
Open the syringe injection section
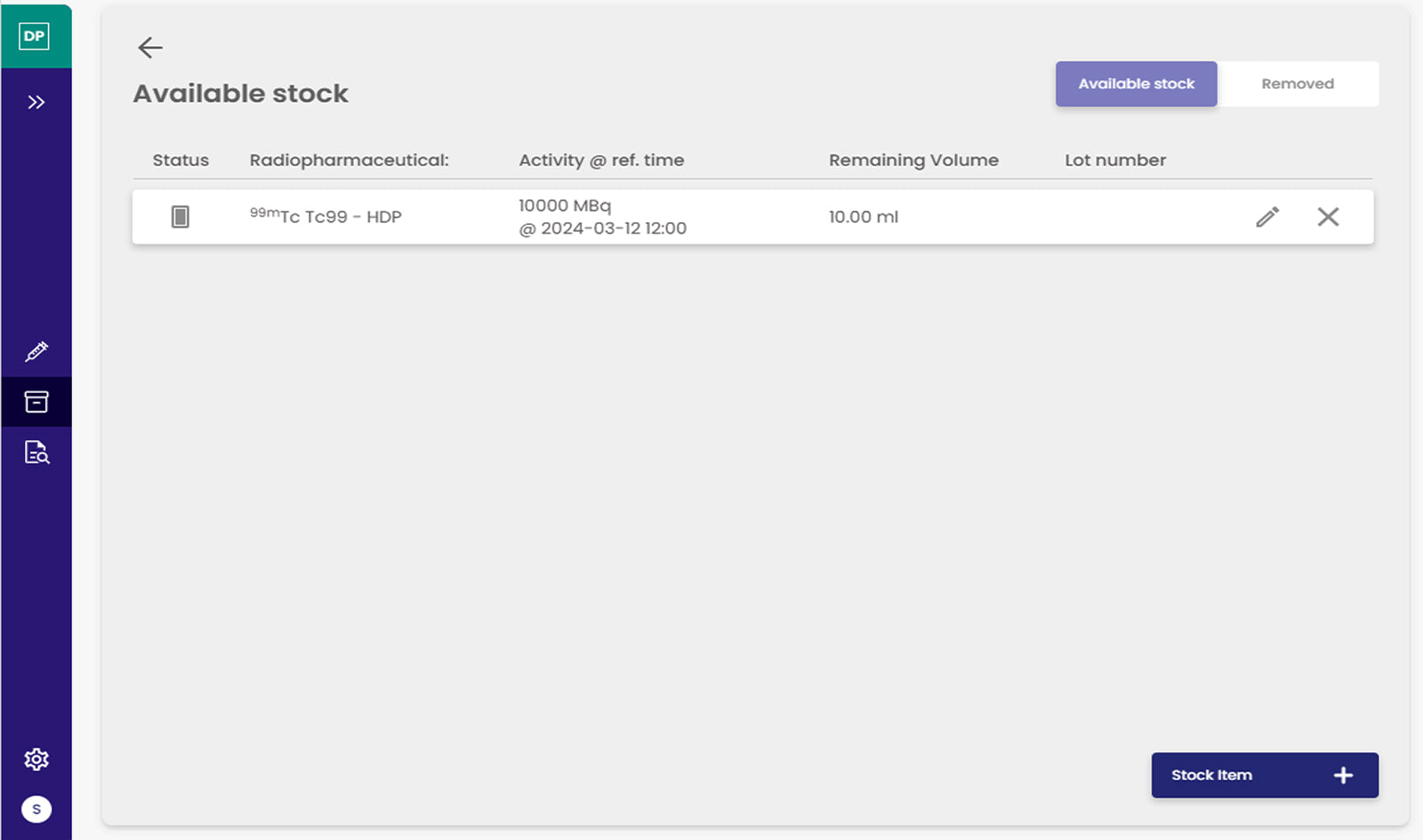(x=36, y=352)
